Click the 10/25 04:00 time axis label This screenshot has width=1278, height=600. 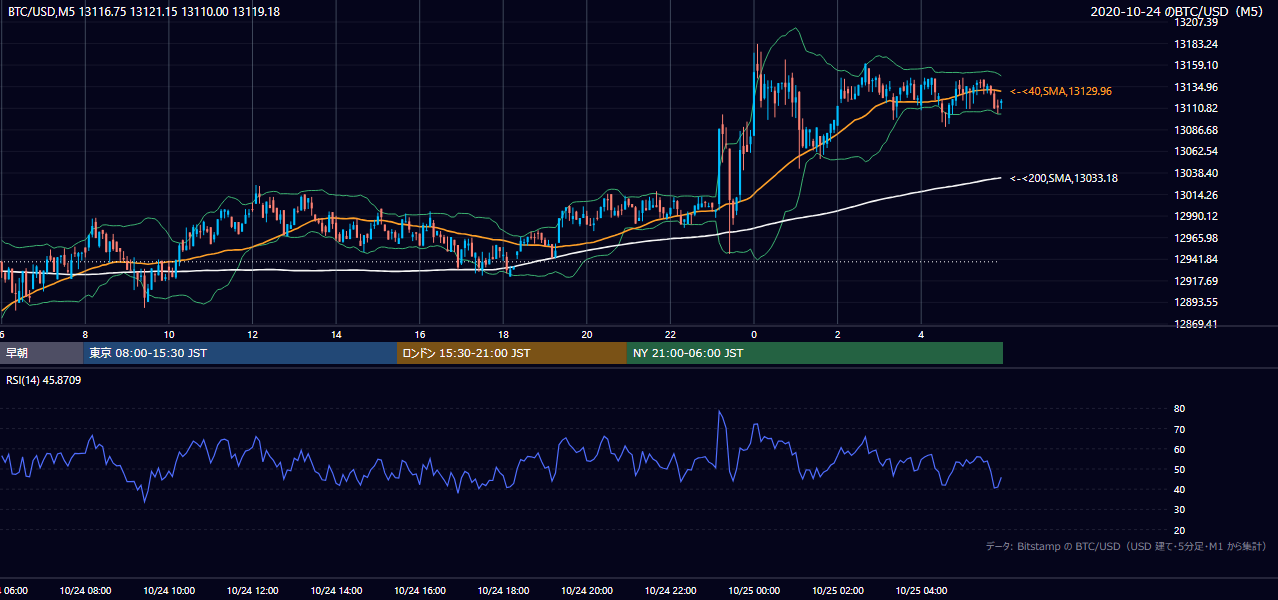click(921, 591)
